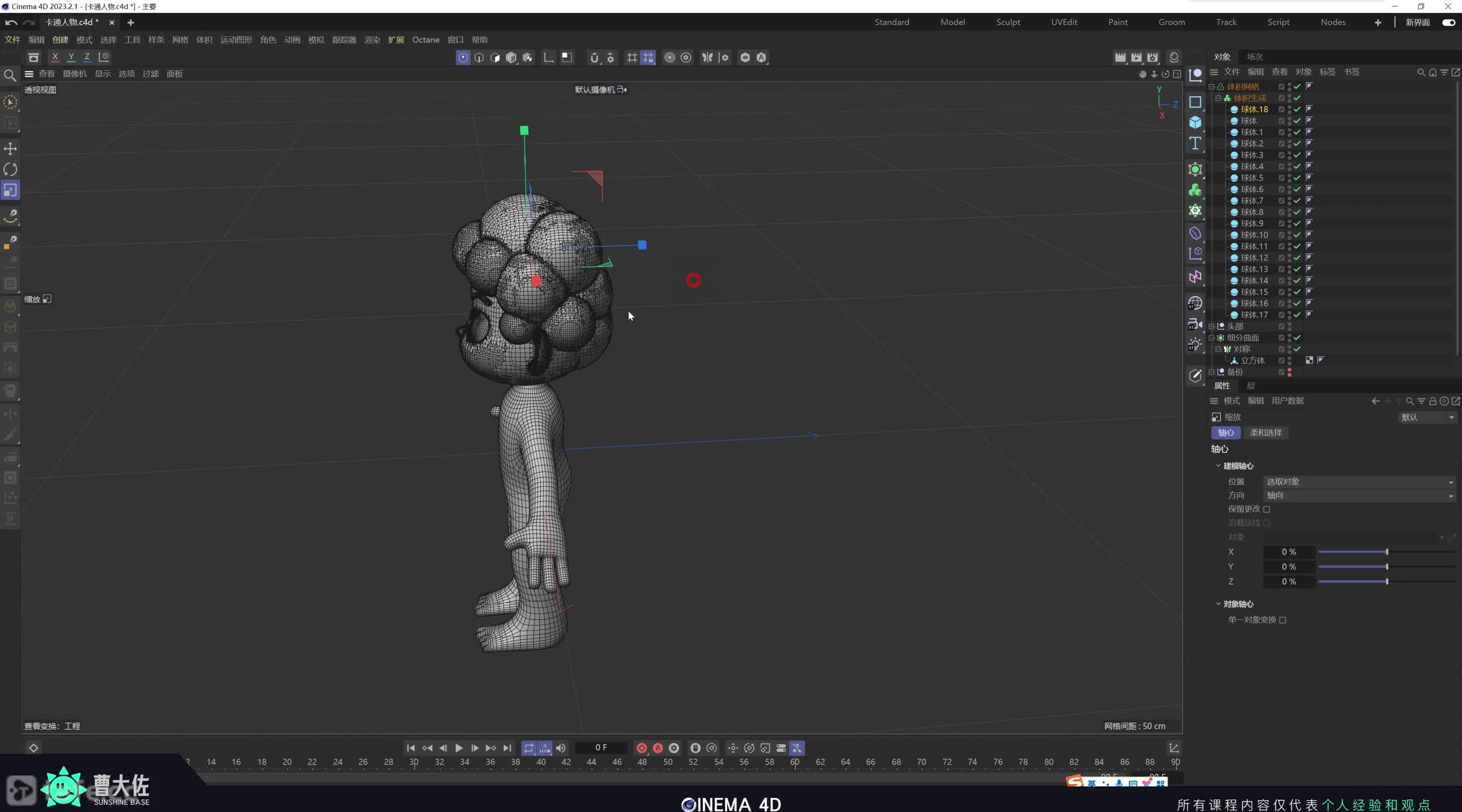Click the 轴心 tab button

(x=1225, y=433)
